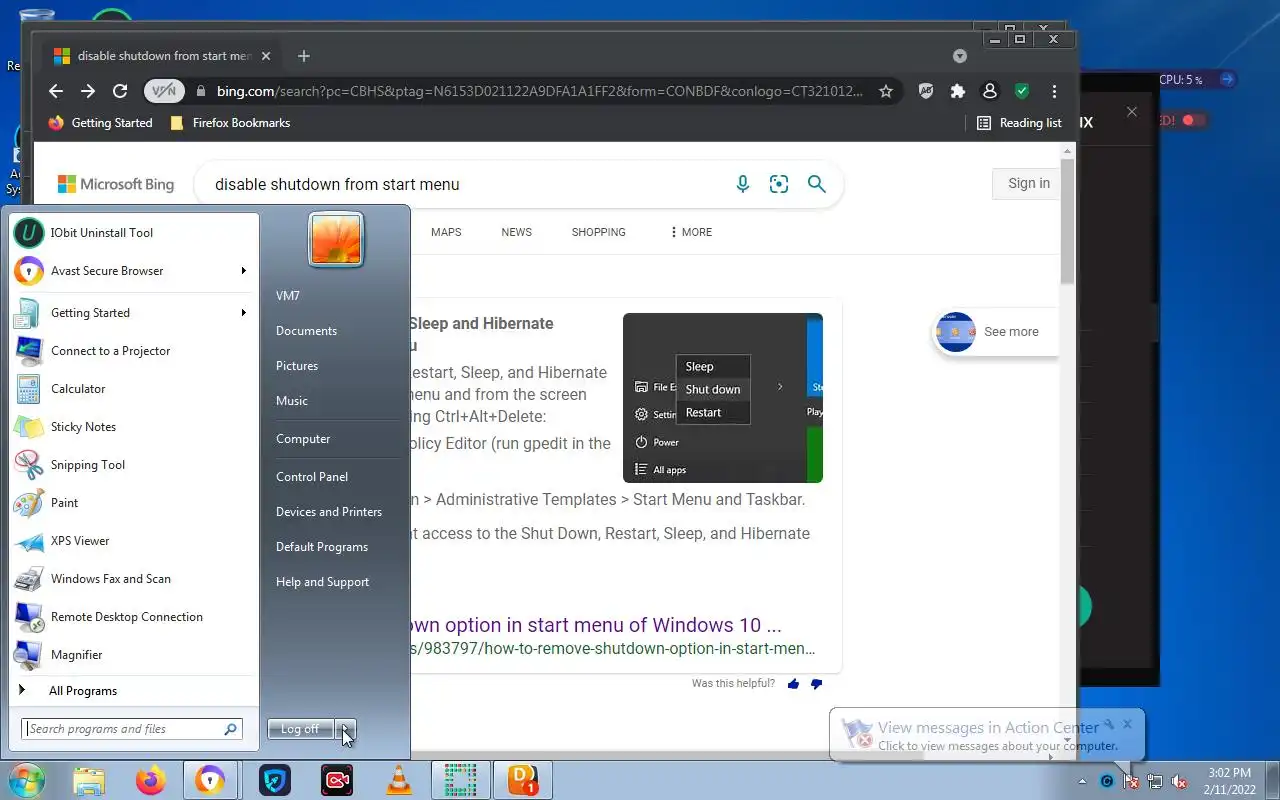This screenshot has height=800, width=1280.
Task: Go back in the browser
Action: pyautogui.click(x=56, y=91)
